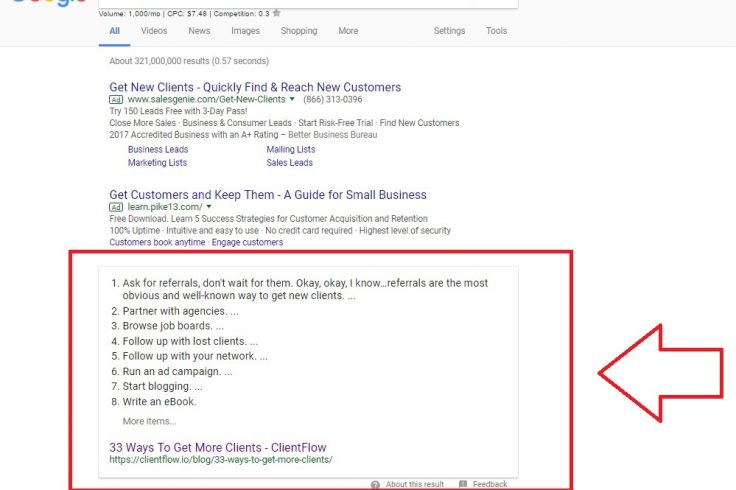
Task: Open the Mailing Lists sitelink
Action: click(290, 150)
